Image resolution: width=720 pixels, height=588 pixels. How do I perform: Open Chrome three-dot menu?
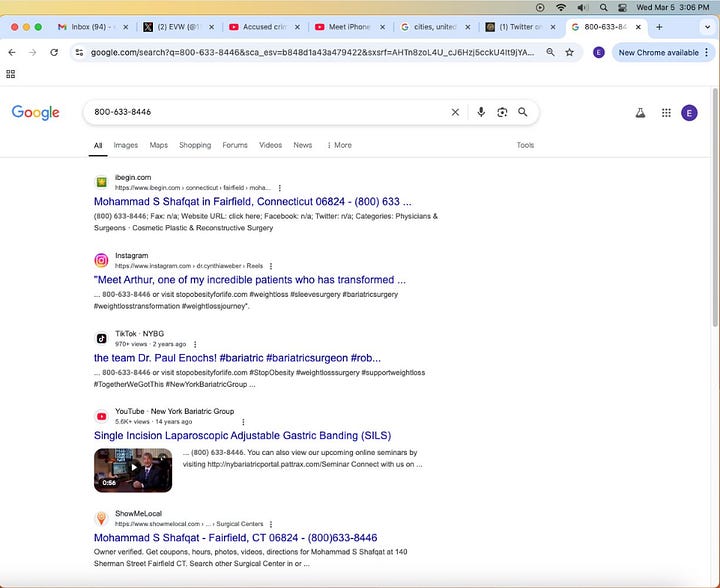pos(706,52)
